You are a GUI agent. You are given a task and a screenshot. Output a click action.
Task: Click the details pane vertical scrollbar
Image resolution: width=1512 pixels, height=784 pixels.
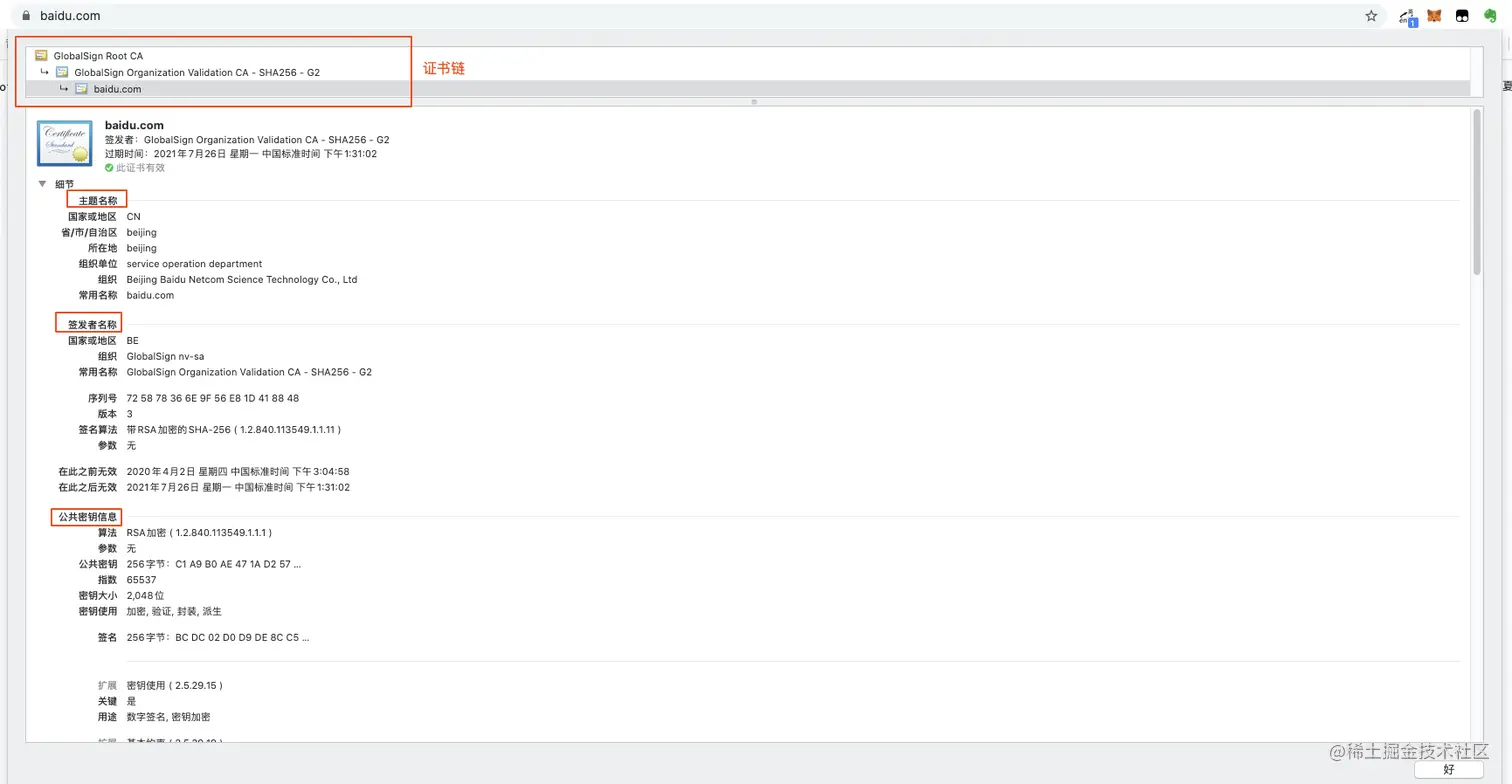[1477, 190]
